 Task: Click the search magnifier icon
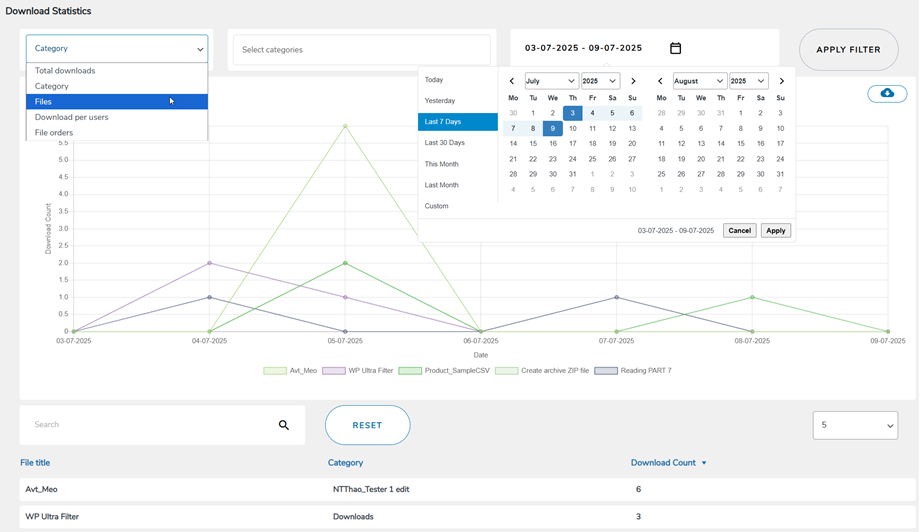[x=284, y=425]
